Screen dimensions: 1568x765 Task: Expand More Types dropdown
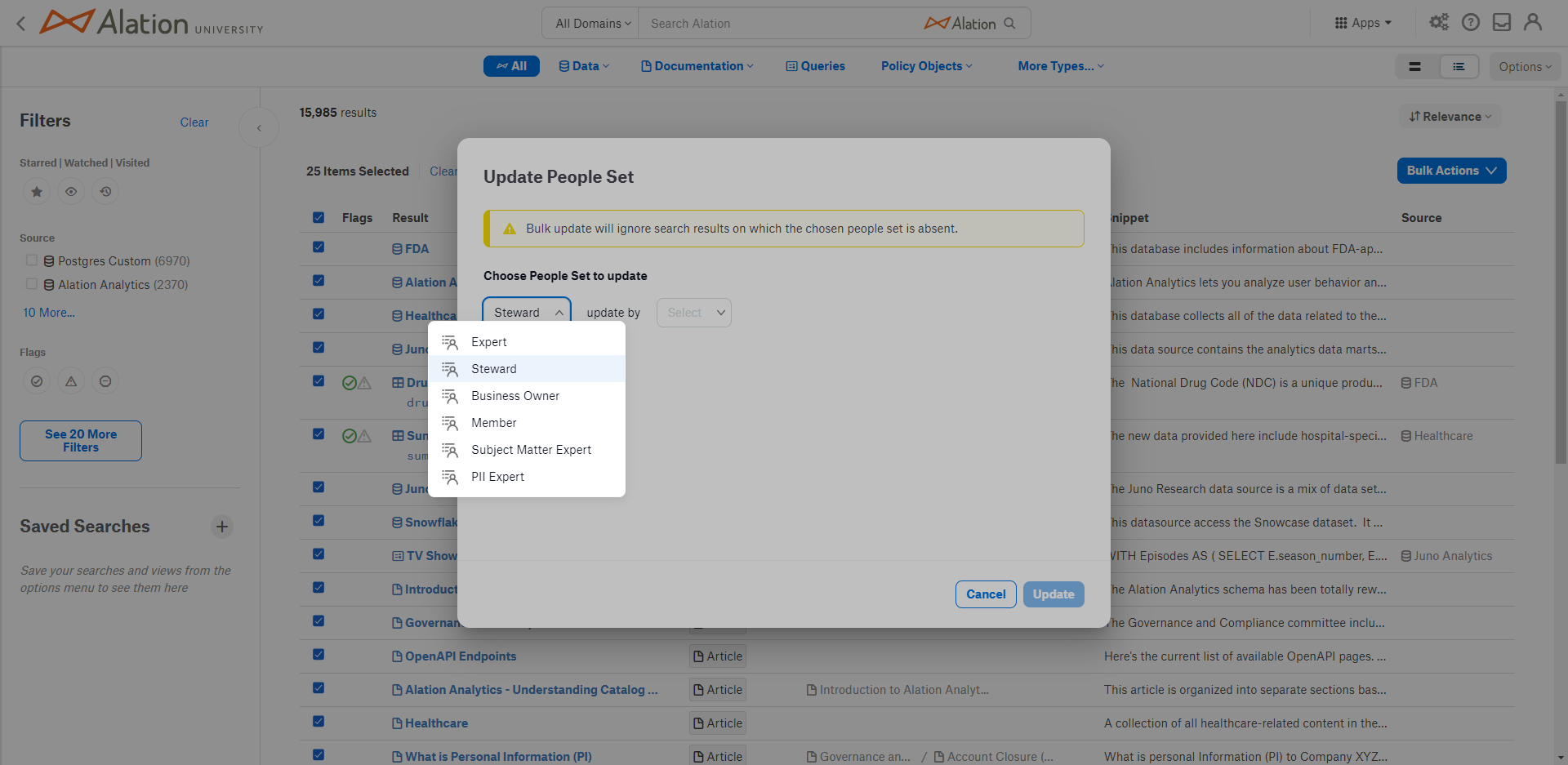coord(1061,66)
